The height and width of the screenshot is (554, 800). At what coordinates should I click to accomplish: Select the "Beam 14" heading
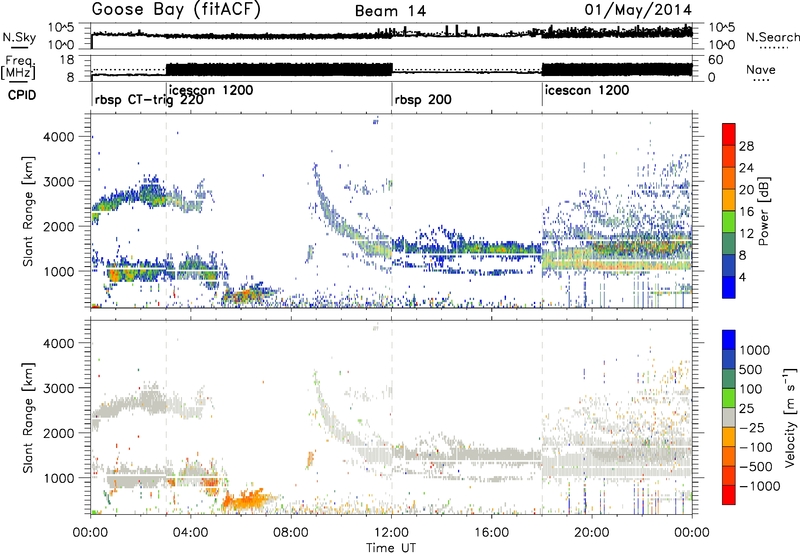[x=390, y=11]
